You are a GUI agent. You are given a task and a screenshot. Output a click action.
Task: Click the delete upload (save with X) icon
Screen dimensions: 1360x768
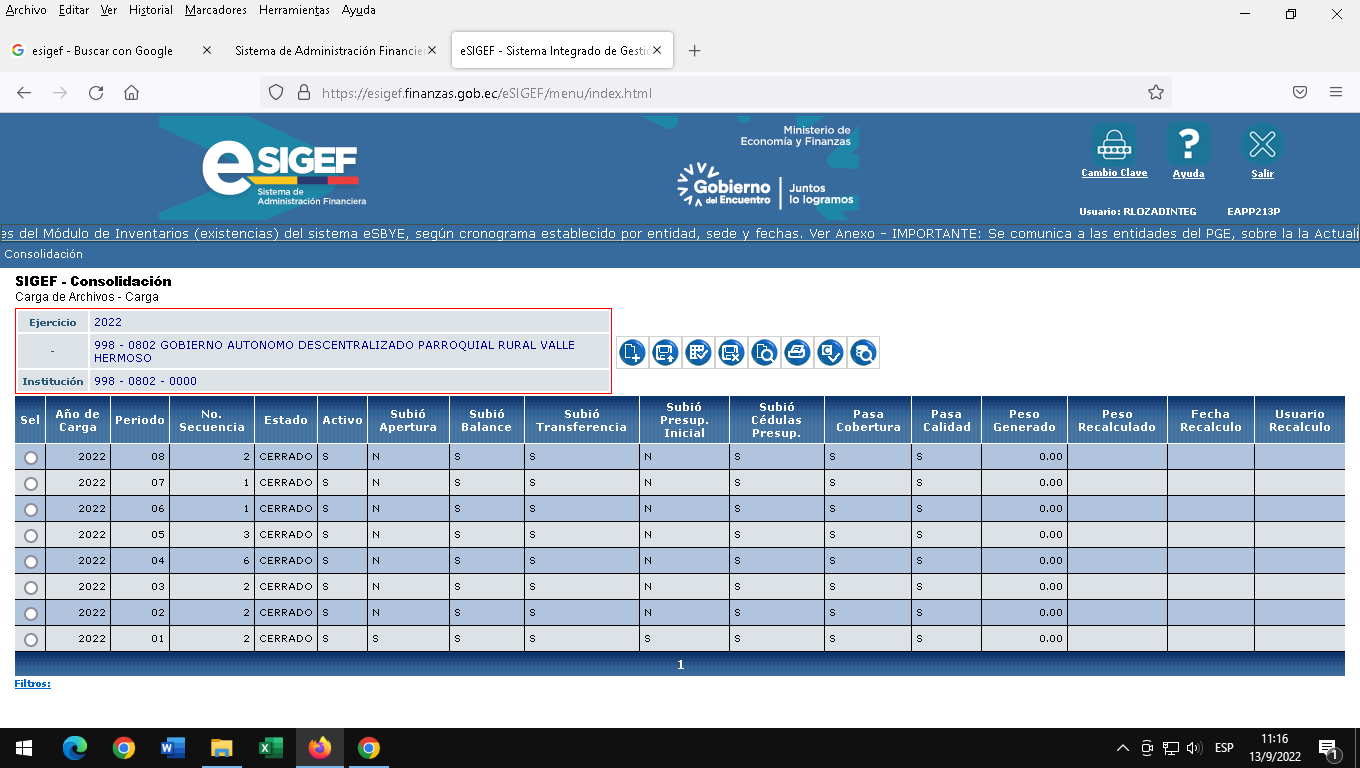(731, 352)
